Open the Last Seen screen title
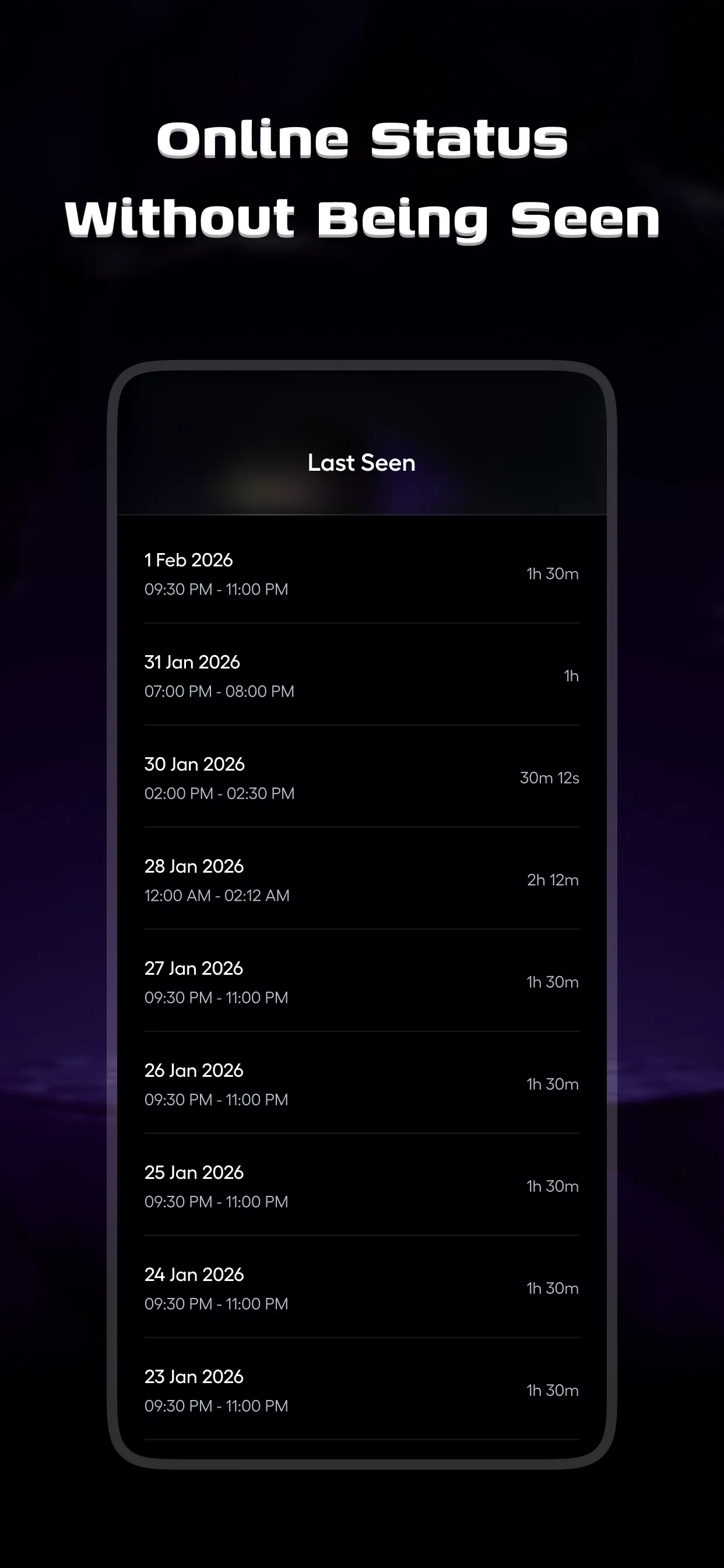 click(361, 463)
